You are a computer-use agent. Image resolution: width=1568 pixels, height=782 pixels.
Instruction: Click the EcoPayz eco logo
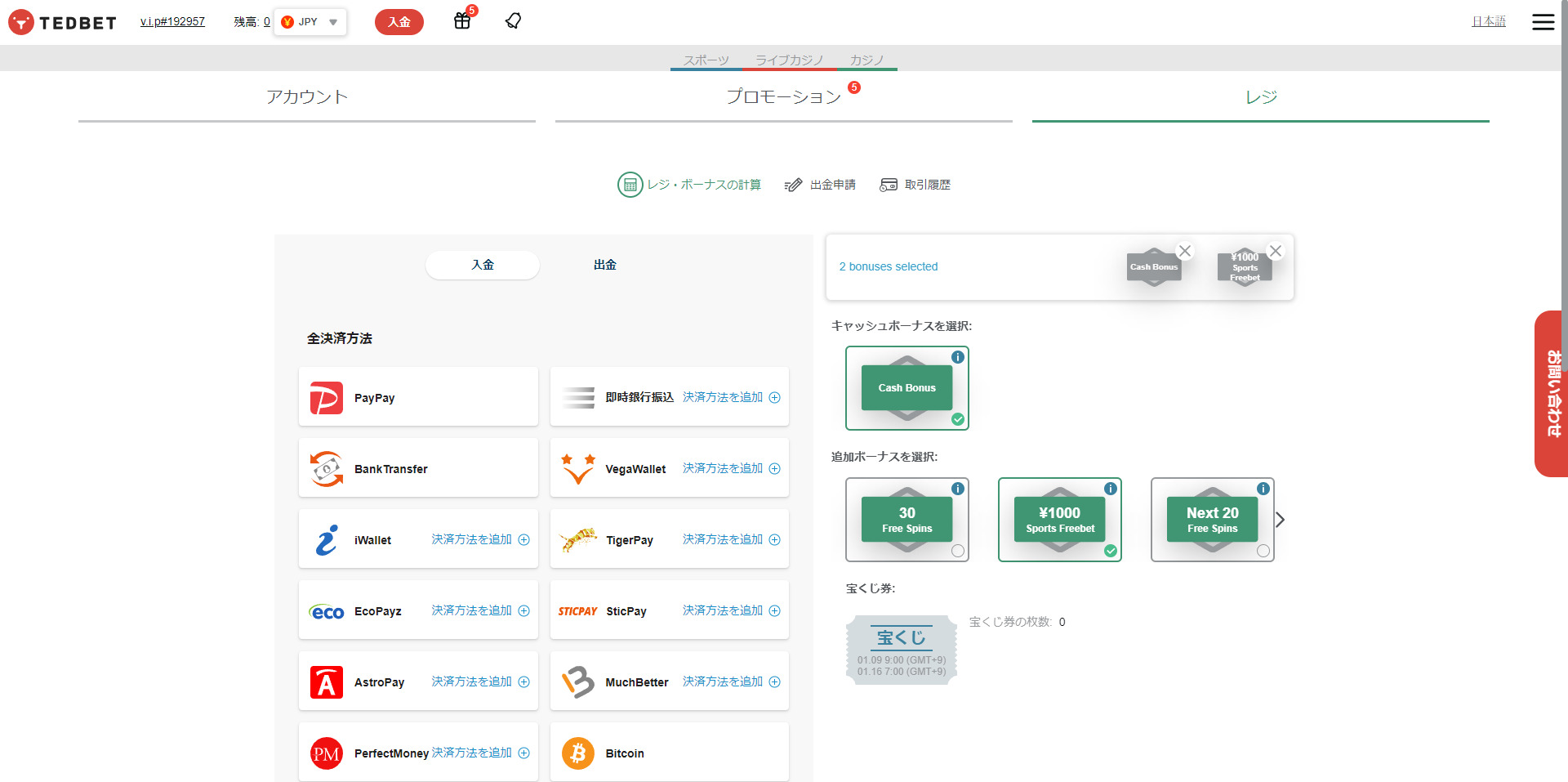(x=327, y=612)
